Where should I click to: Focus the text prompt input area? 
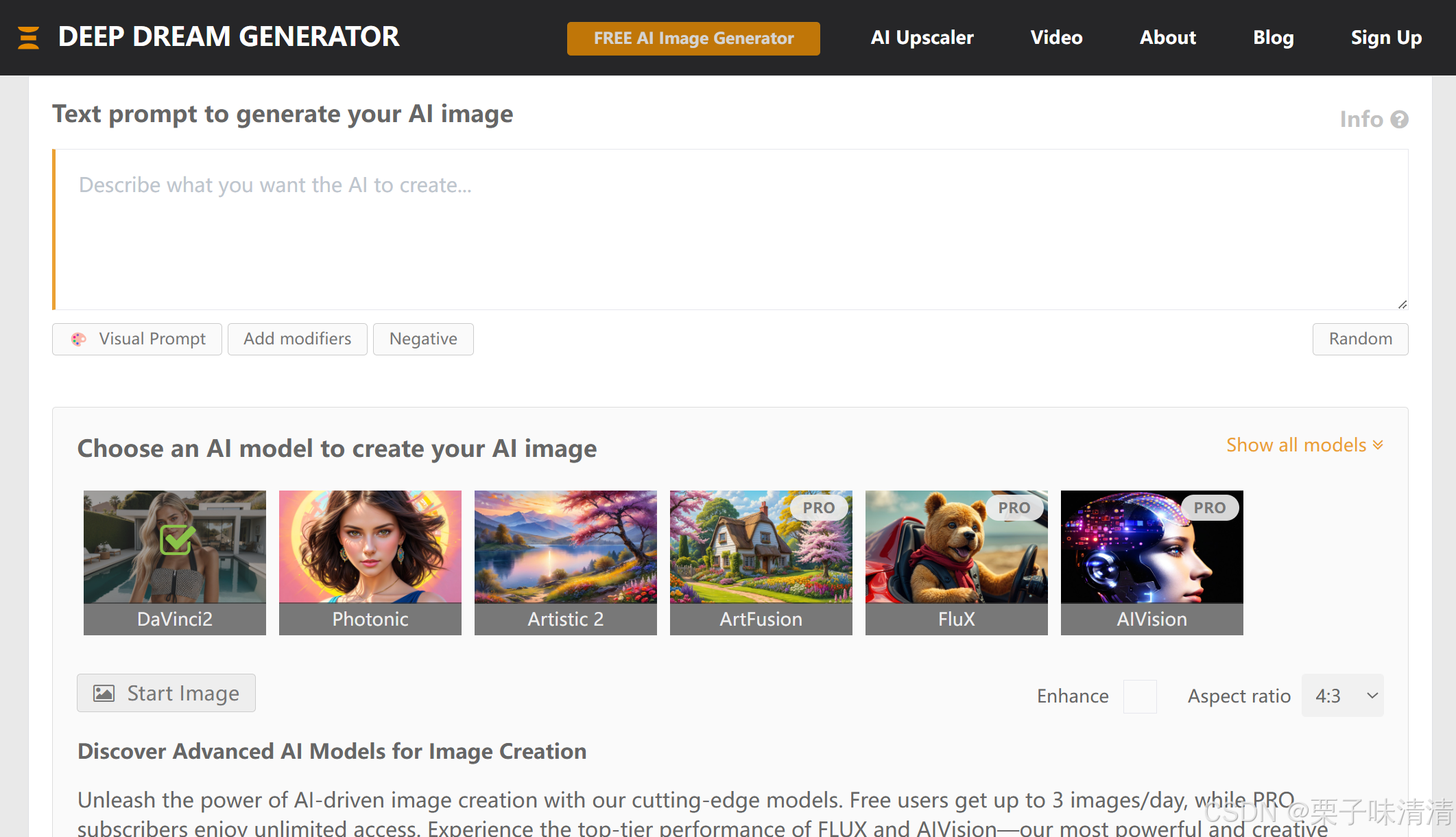[x=730, y=230]
